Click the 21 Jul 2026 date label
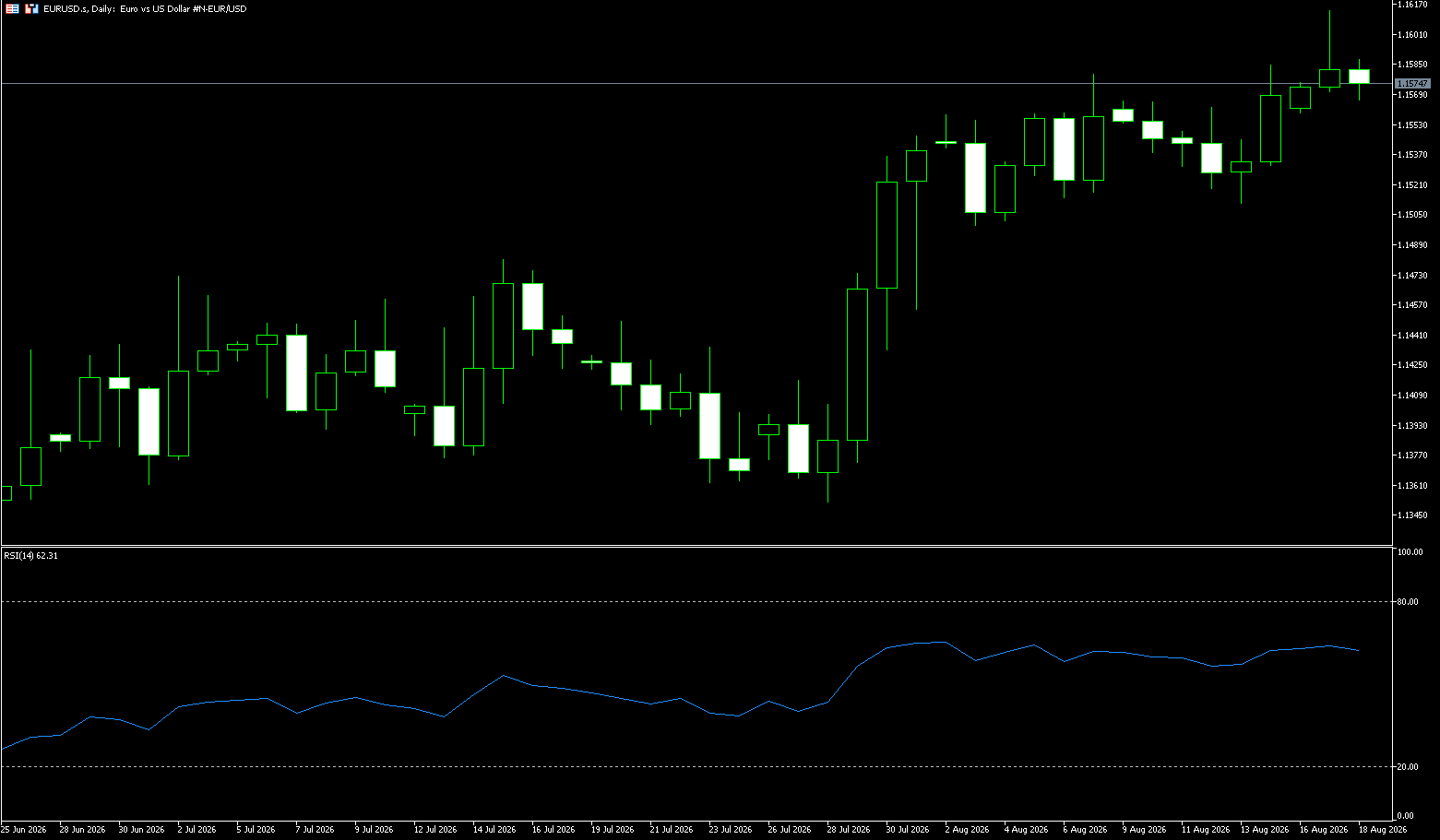Image resolution: width=1440 pixels, height=840 pixels. point(671,830)
